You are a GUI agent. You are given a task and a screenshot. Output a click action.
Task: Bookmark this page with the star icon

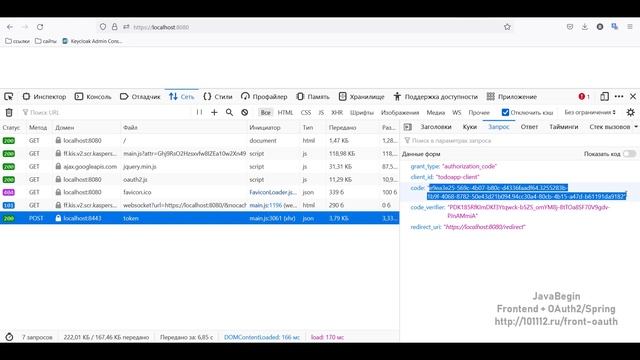507,27
